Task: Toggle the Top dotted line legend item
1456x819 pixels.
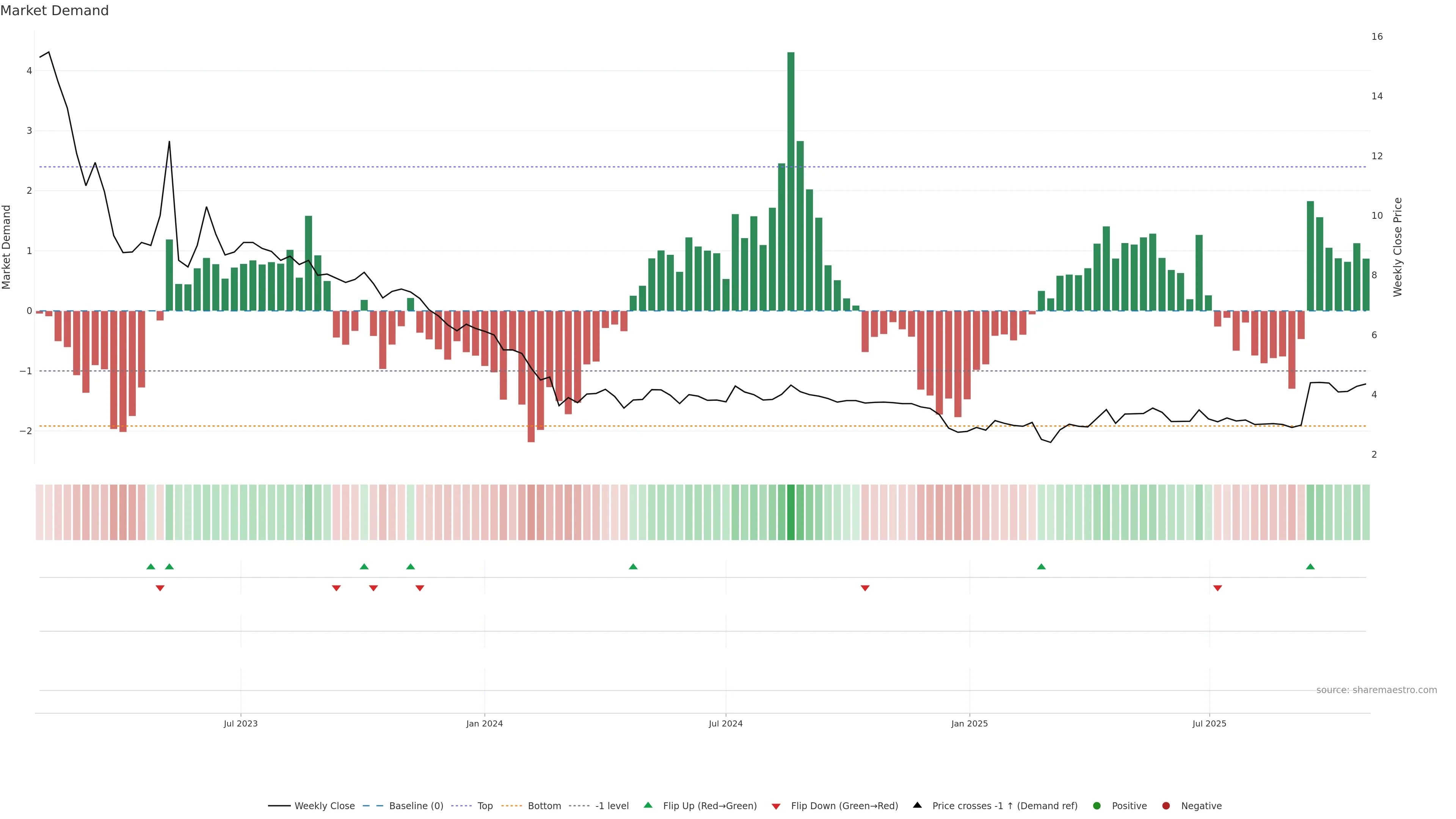Action: coord(485,806)
